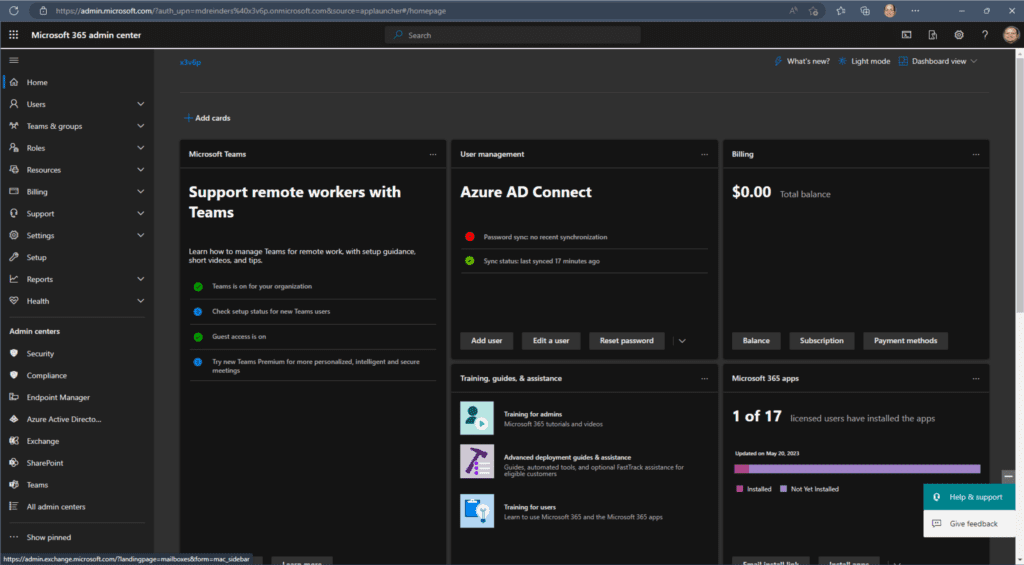Open Microsoft 365 apps card ellipsis menu
The width and height of the screenshot is (1024, 565).
[976, 378]
